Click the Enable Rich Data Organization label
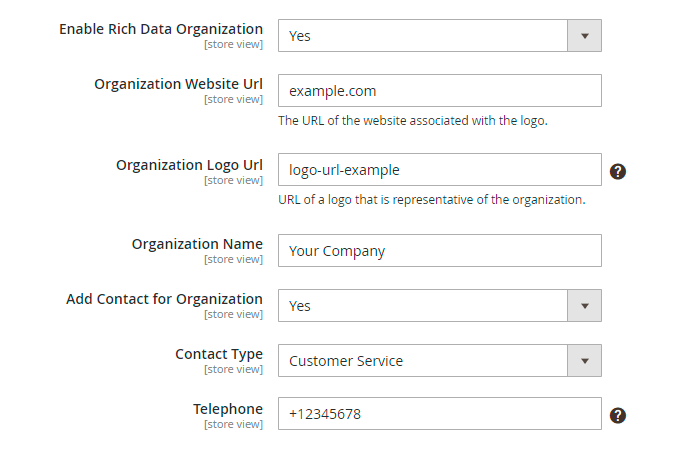 pos(161,29)
